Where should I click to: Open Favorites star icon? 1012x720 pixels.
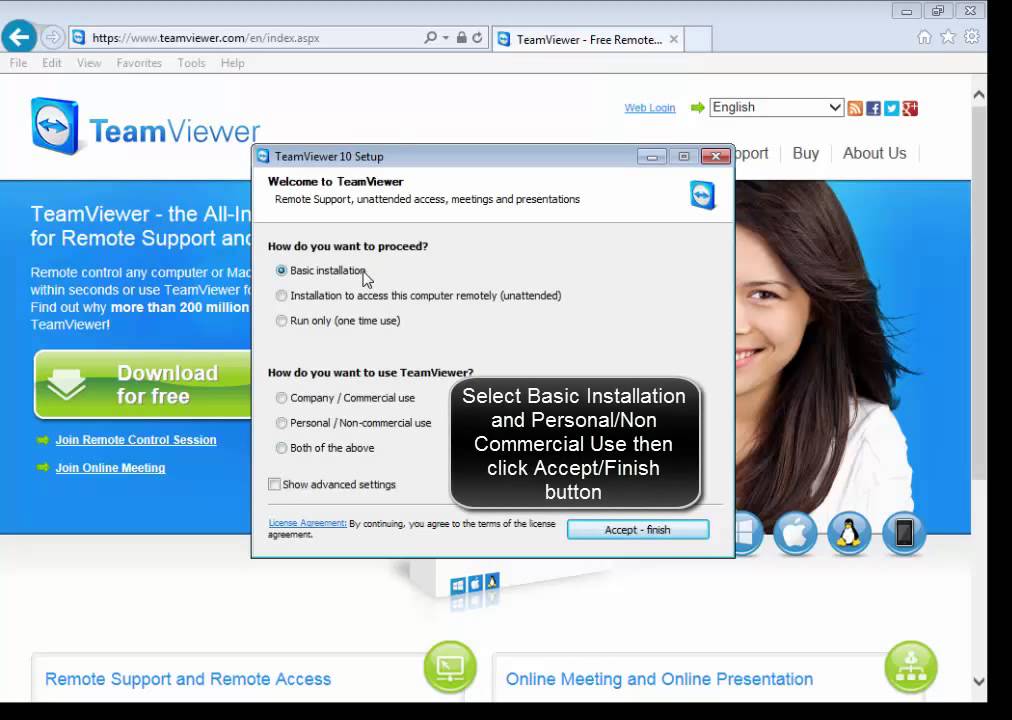[947, 37]
